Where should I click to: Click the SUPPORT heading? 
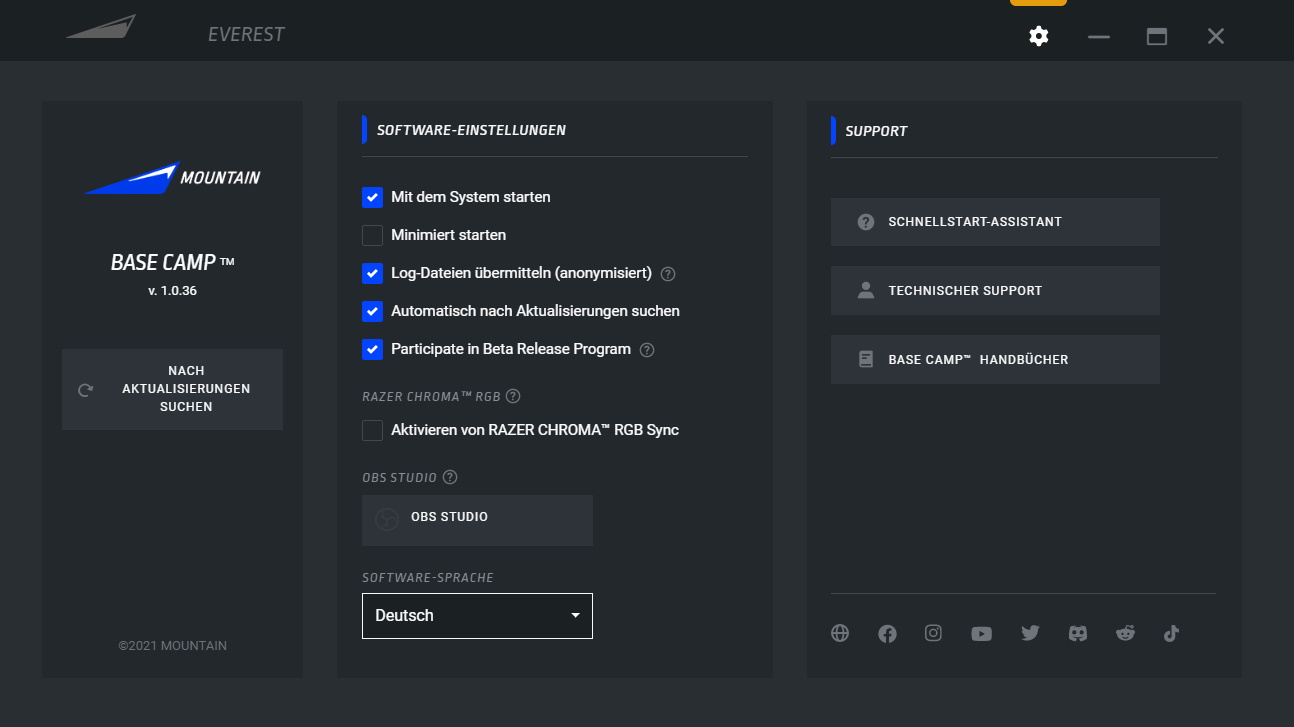pos(876,131)
